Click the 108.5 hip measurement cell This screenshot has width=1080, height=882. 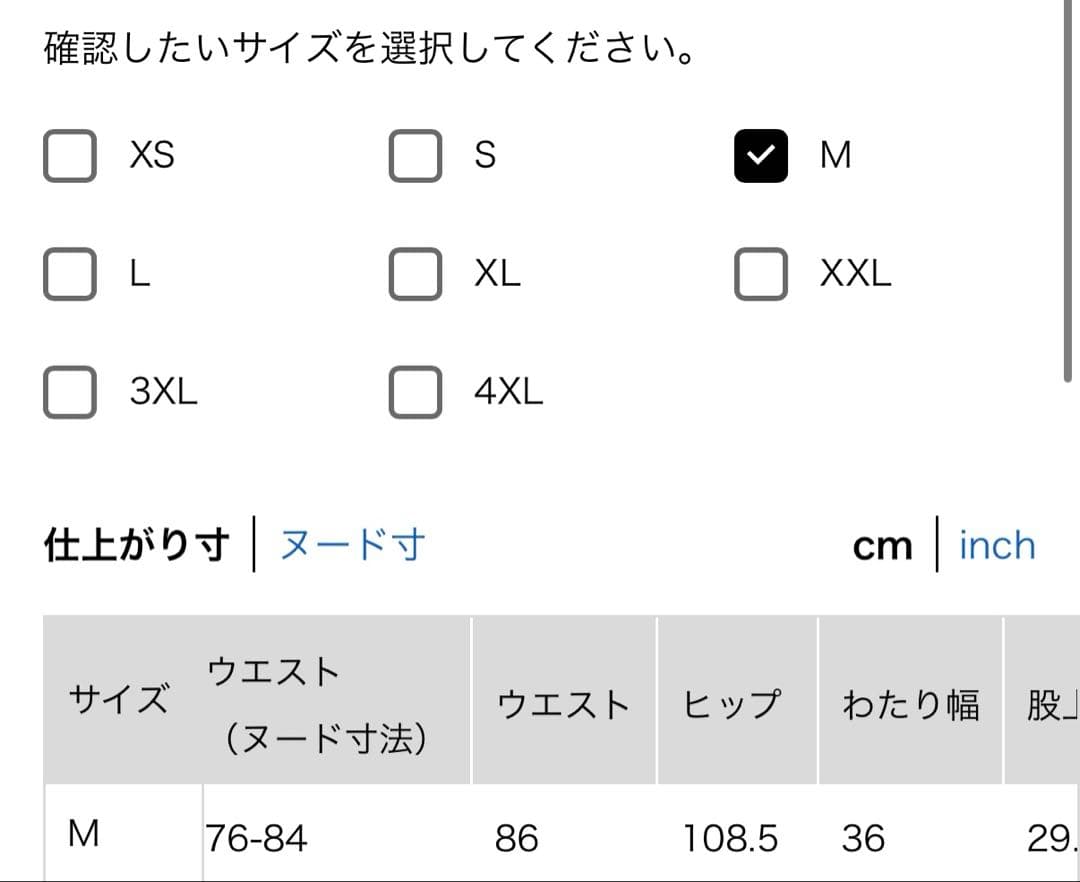pyautogui.click(x=730, y=837)
